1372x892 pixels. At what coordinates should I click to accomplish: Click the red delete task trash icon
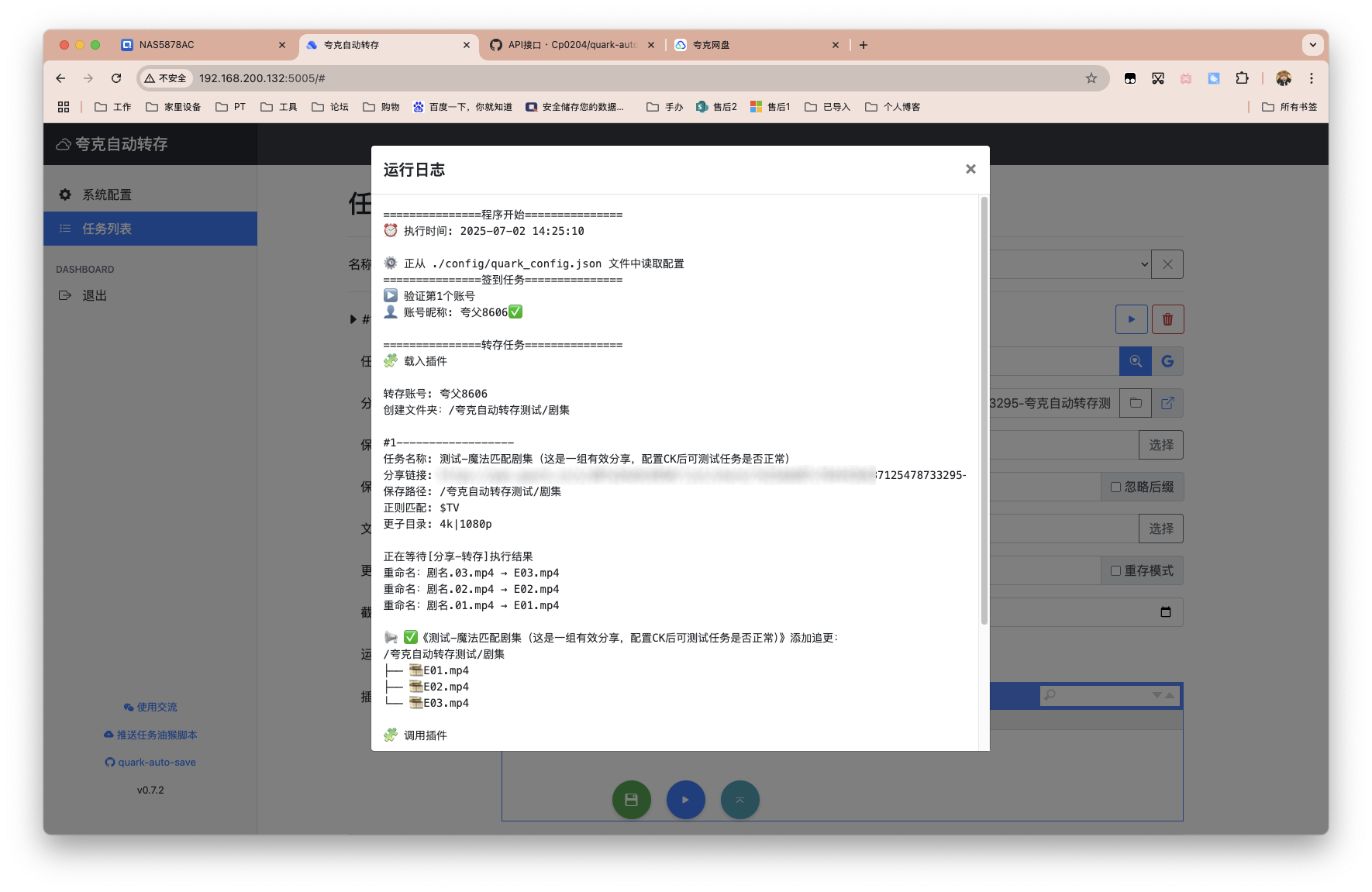[1167, 319]
